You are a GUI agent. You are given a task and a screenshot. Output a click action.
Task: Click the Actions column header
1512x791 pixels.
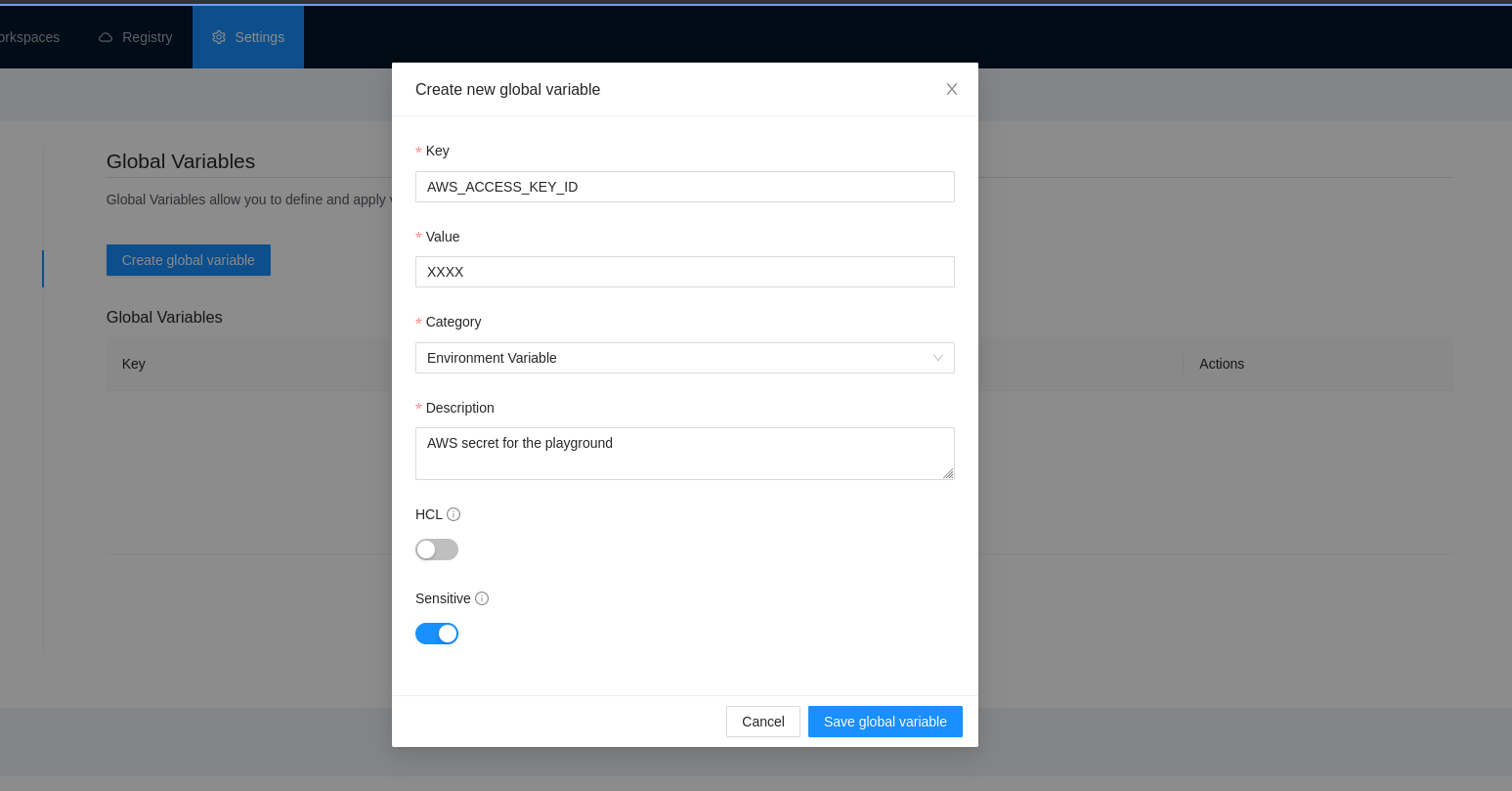click(x=1221, y=364)
